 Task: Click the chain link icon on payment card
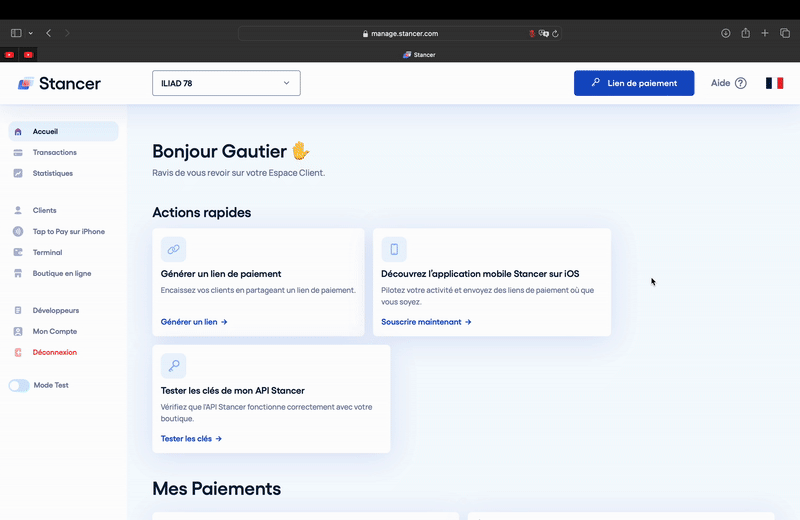click(173, 249)
